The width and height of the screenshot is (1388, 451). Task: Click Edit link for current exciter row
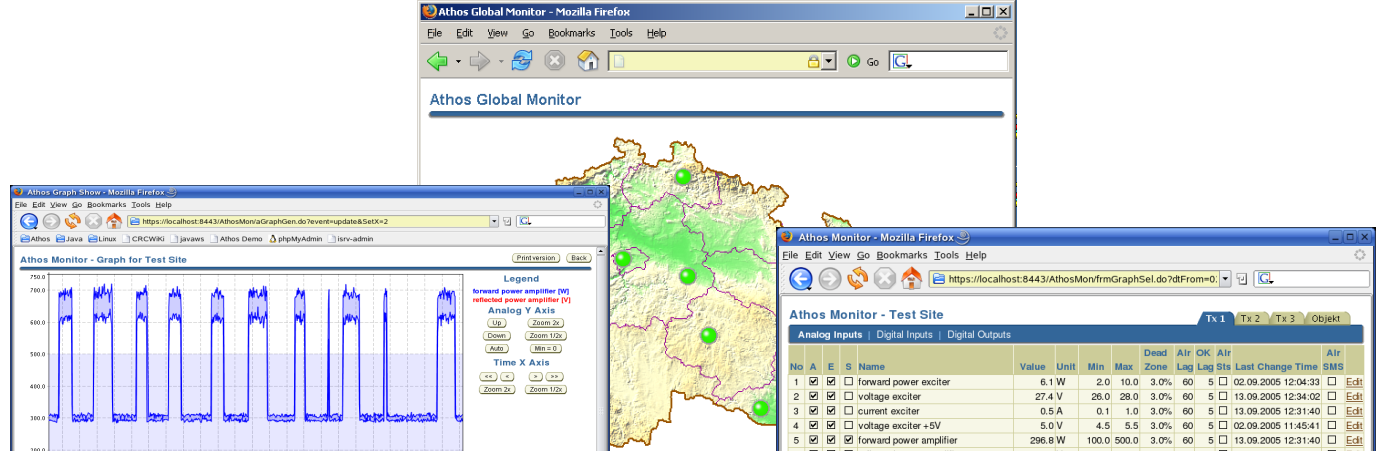coord(1354,411)
